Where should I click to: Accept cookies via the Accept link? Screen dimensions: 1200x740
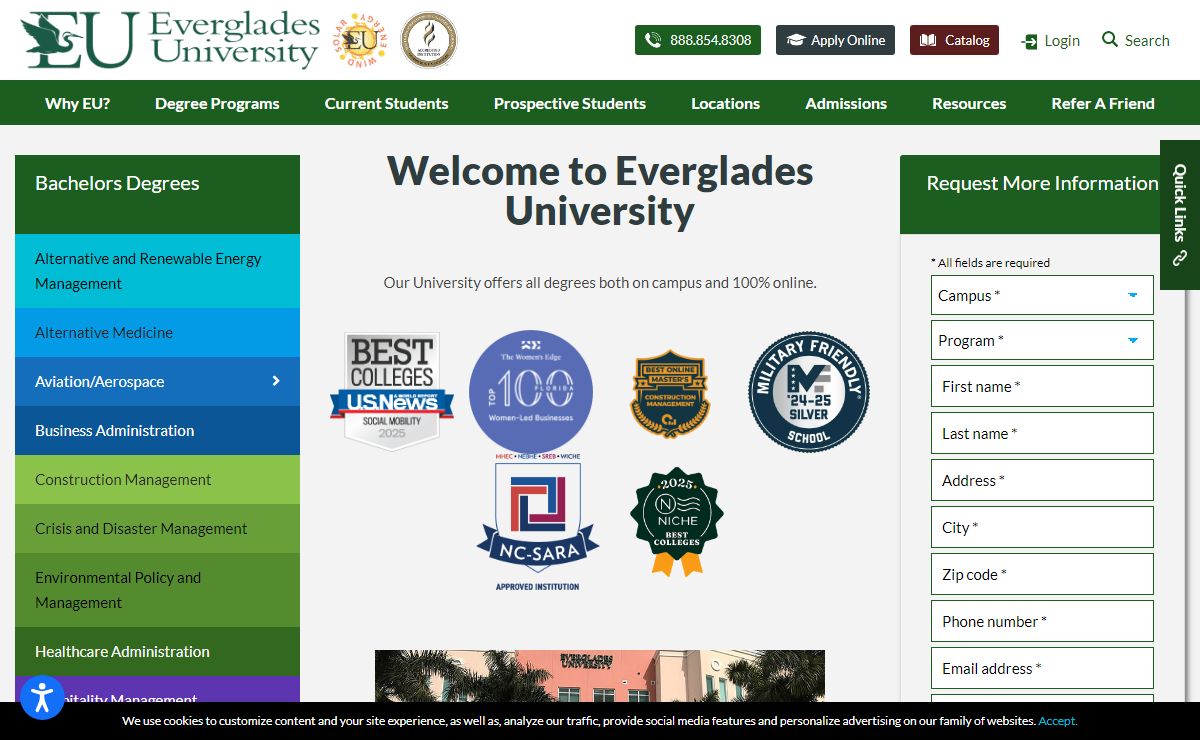tap(1057, 720)
